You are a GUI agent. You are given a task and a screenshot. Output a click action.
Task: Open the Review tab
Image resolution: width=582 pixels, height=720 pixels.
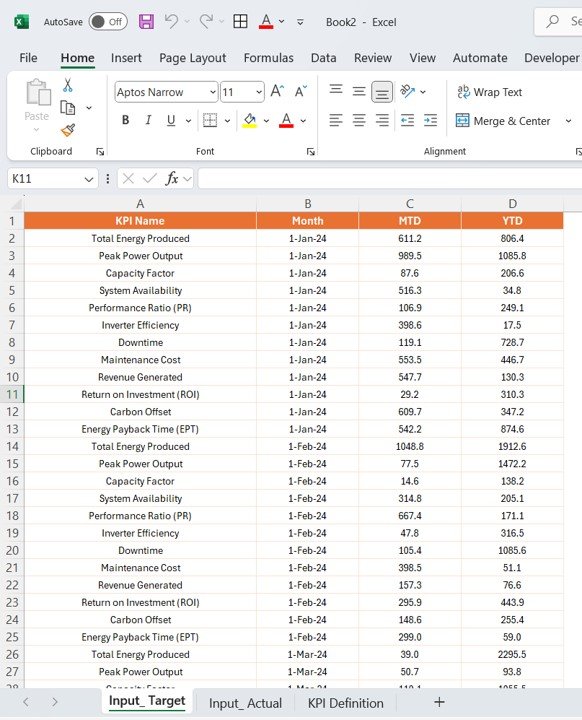pyautogui.click(x=373, y=58)
